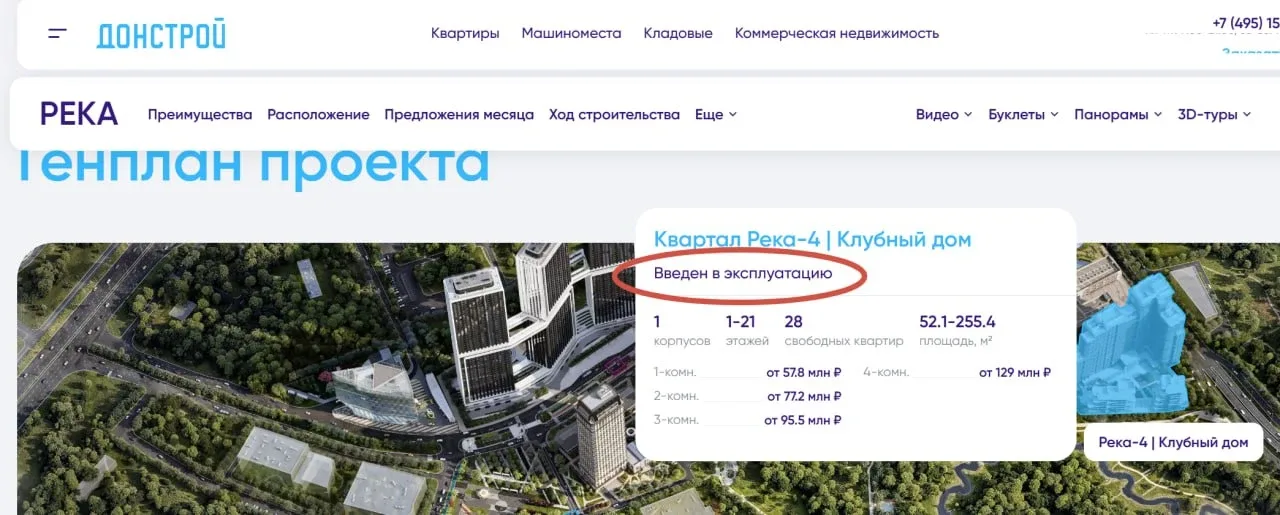Click the Квартал Река-4 Клубный дом title
This screenshot has width=1280, height=515.
[812, 239]
